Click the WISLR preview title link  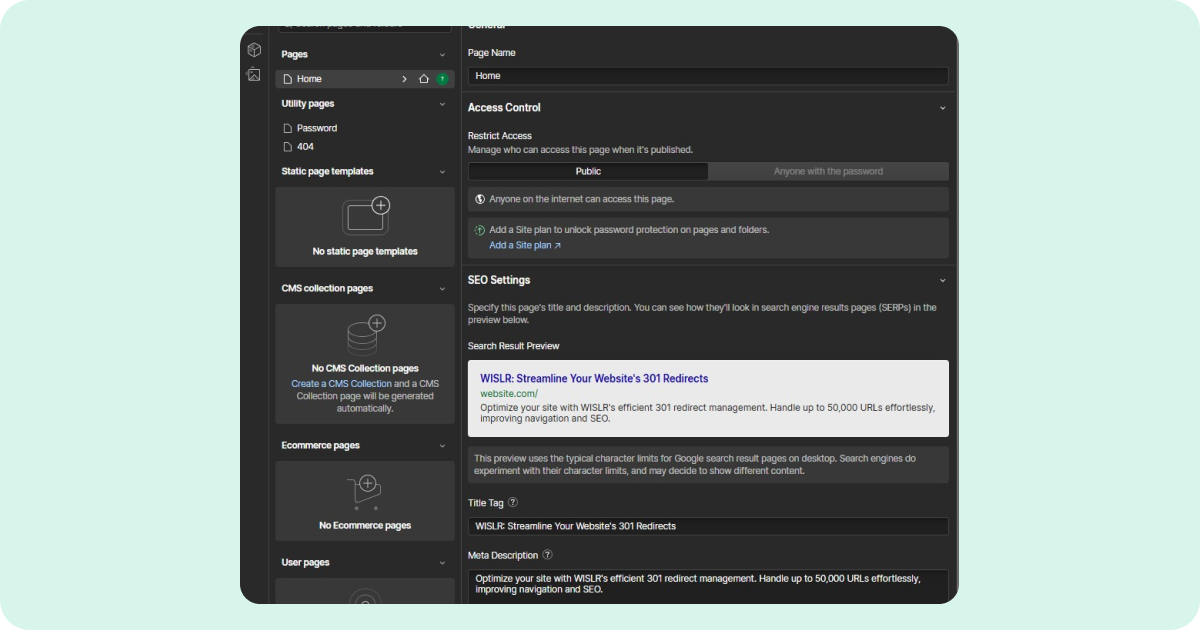[594, 378]
